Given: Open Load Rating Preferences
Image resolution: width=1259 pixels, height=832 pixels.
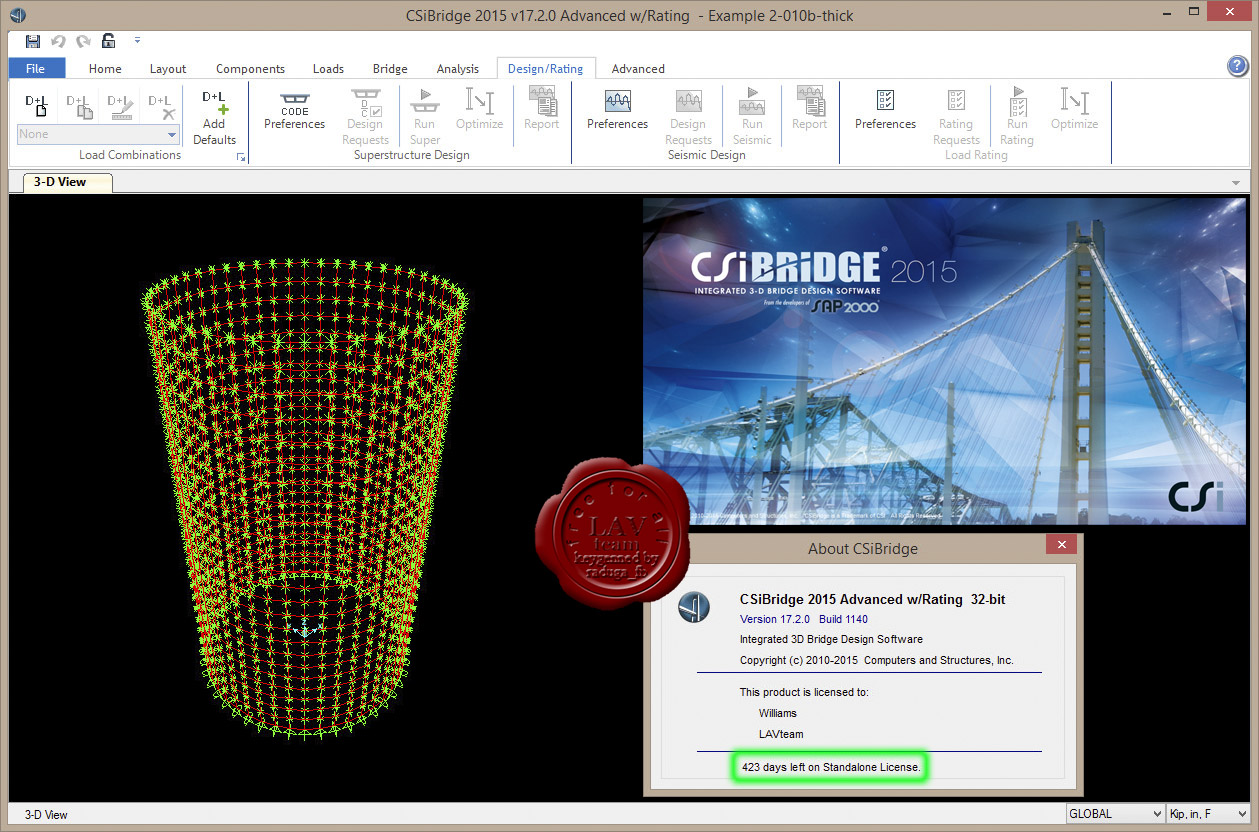Looking at the screenshot, I should tap(885, 110).
